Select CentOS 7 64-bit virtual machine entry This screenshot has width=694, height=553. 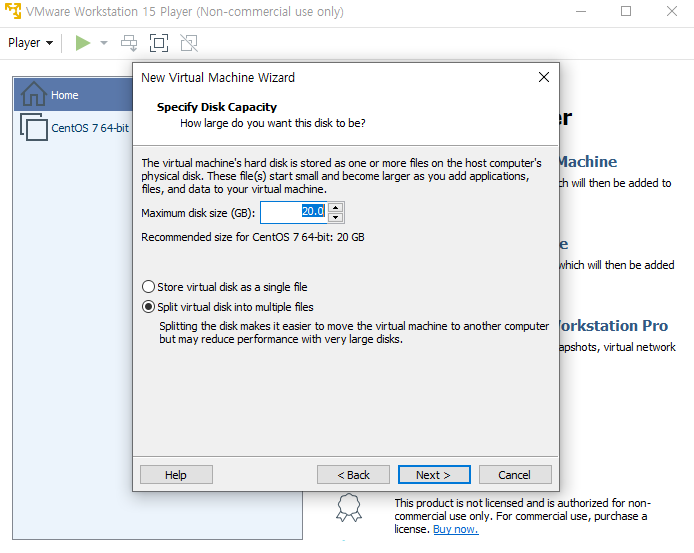(74, 128)
